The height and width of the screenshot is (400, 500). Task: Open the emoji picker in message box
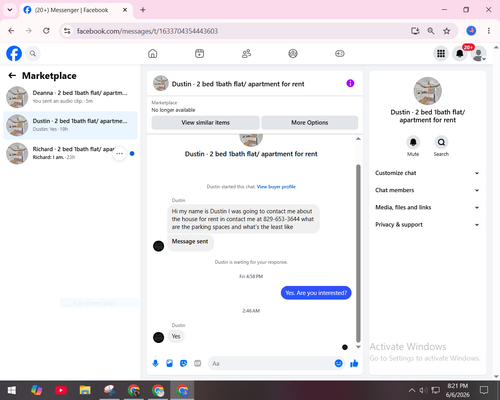(338, 363)
